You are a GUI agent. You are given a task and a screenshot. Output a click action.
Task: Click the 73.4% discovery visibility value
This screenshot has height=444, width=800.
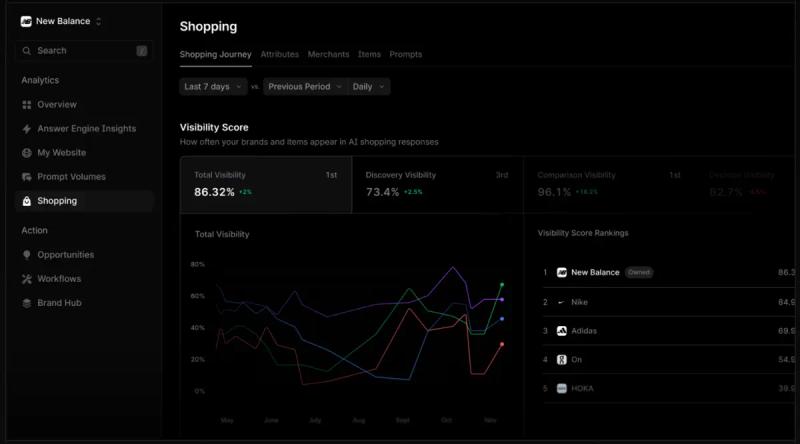382,192
